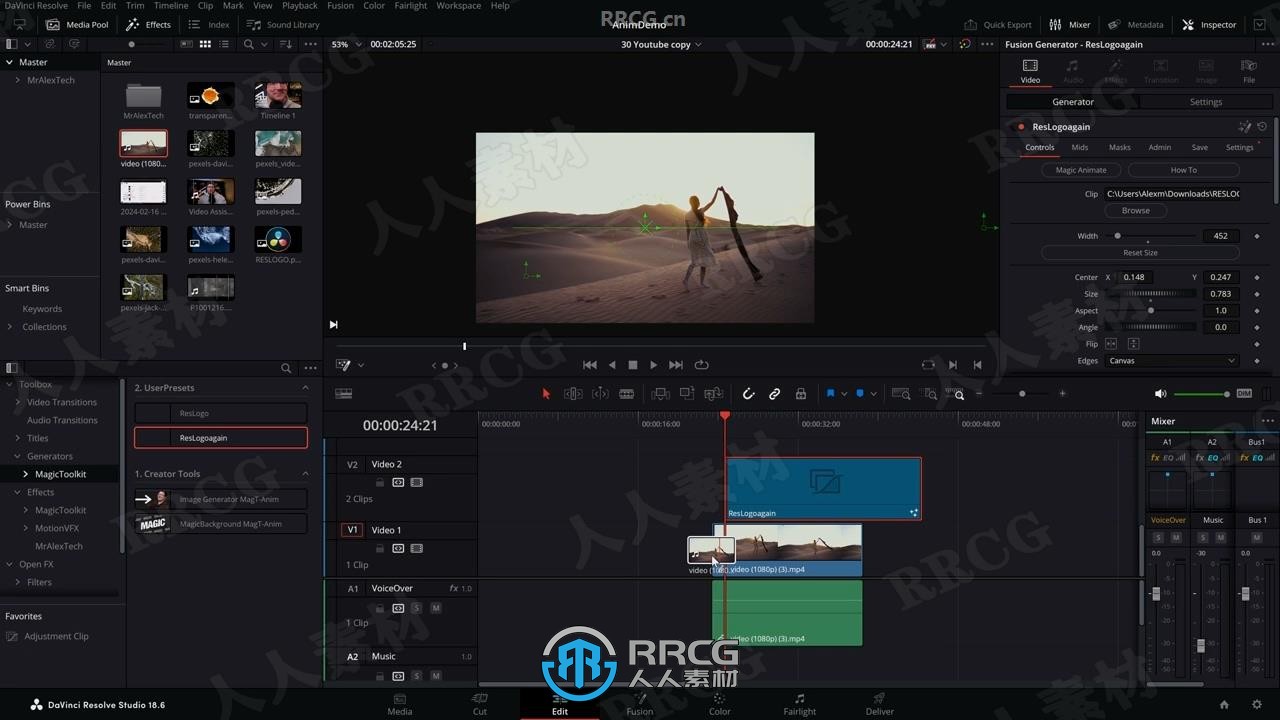The image size is (1280, 720).
Task: Open the Edges Canvas dropdown
Action: (1172, 361)
